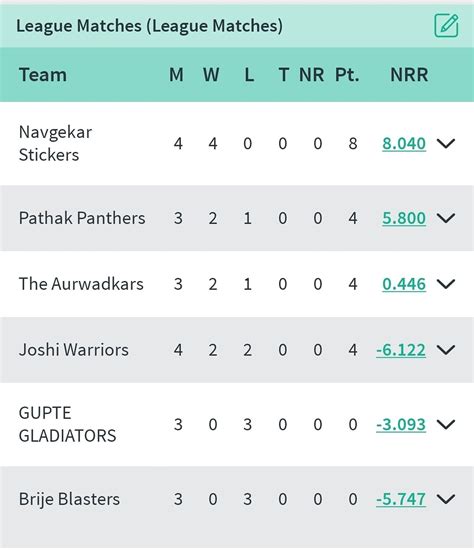The height and width of the screenshot is (551, 474).
Task: Expand the Navgekar Stickers row chevron
Action: 446,143
